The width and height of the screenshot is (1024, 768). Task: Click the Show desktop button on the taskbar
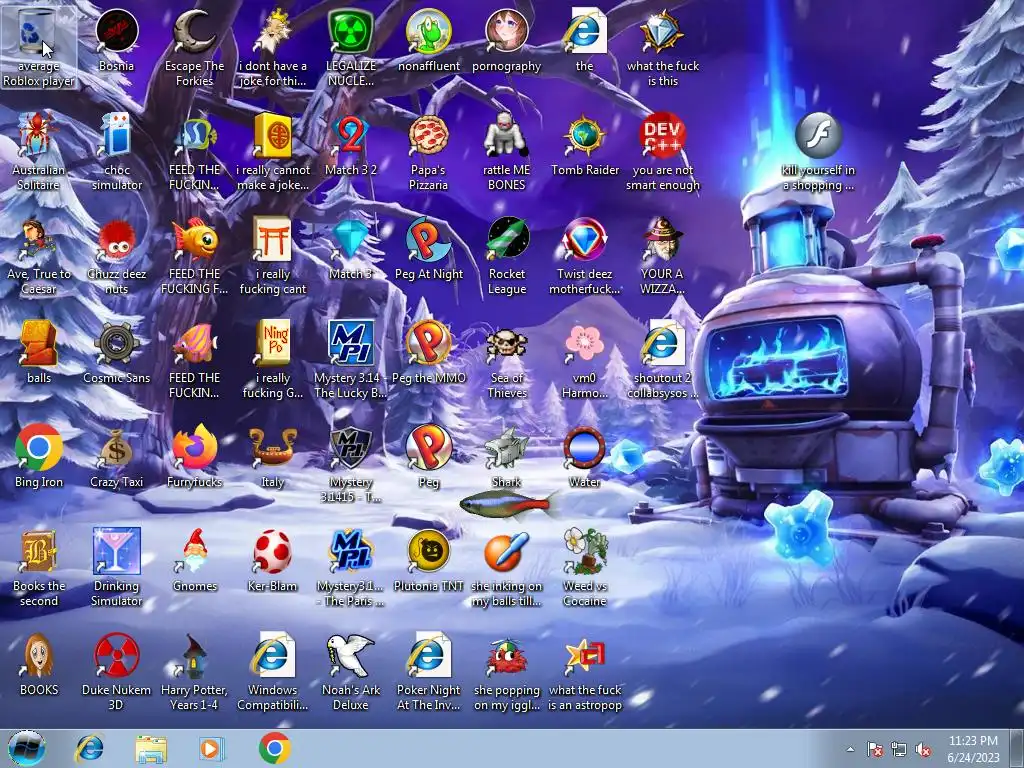point(1018,748)
